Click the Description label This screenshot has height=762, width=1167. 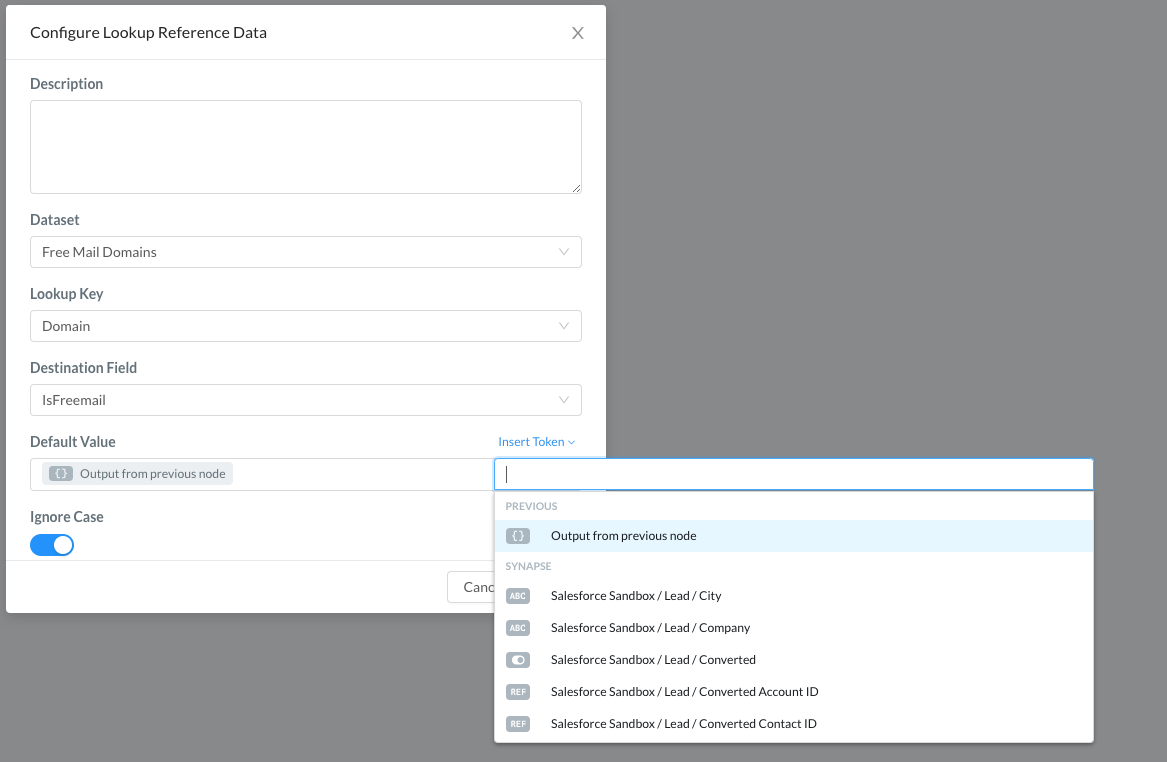click(67, 84)
